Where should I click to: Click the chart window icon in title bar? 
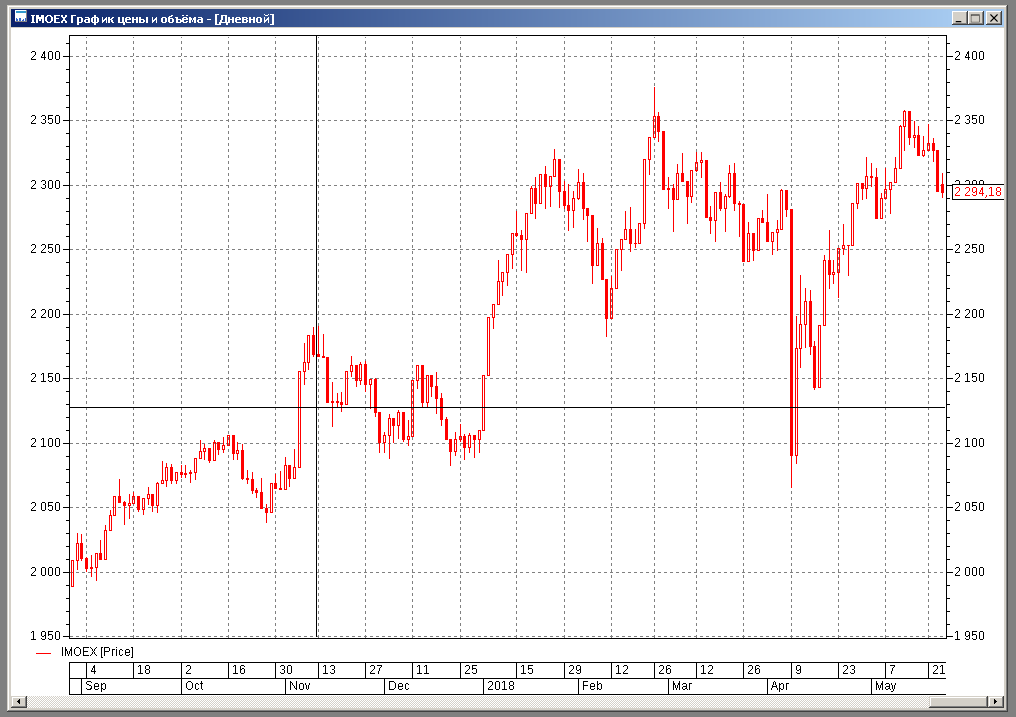click(20, 17)
